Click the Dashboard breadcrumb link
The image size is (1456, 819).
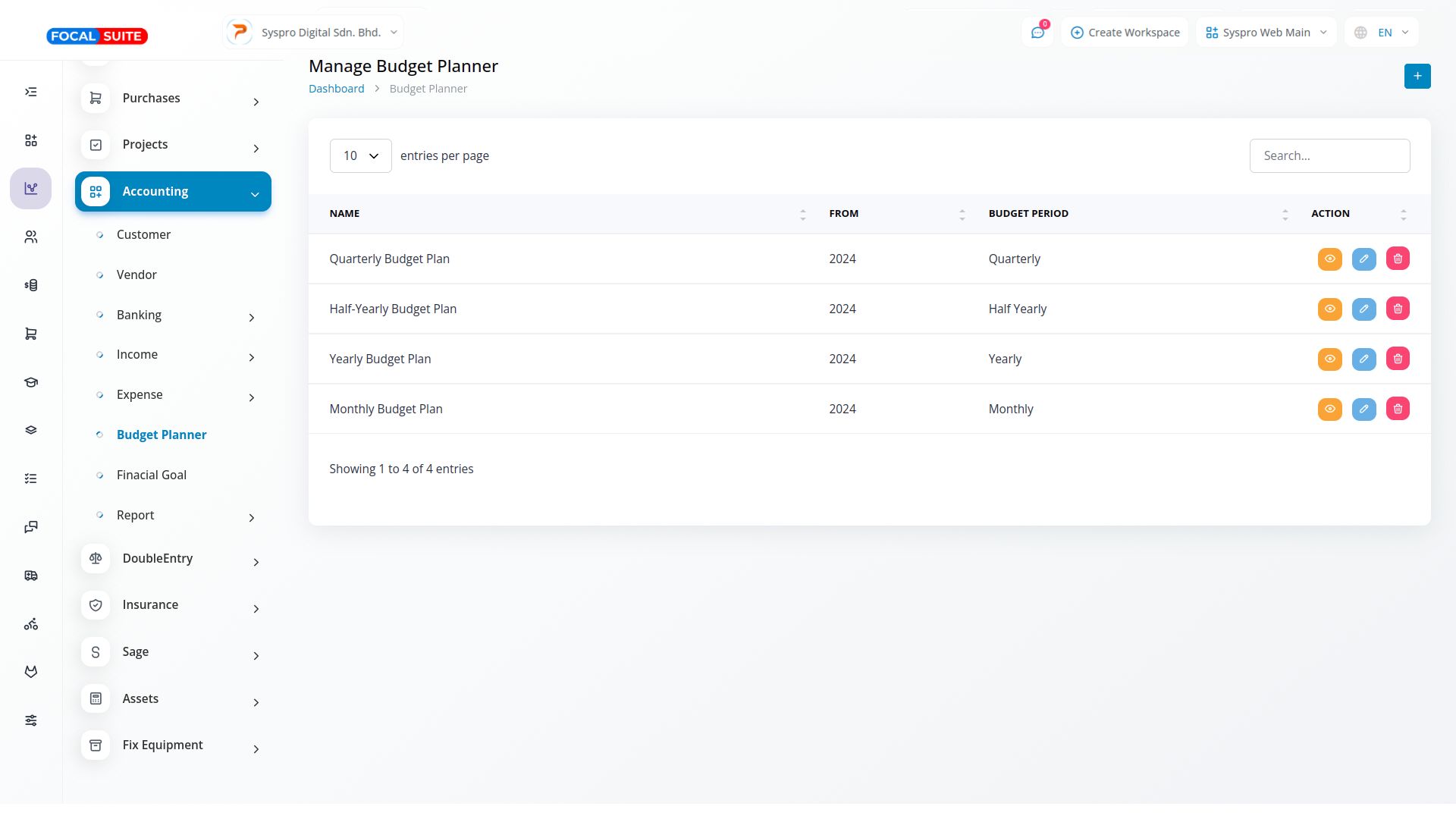336,89
